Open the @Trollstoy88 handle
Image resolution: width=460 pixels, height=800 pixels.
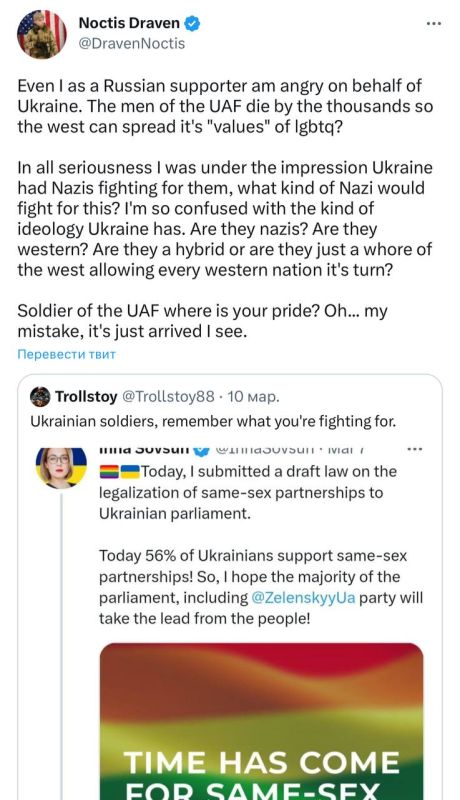(167, 396)
